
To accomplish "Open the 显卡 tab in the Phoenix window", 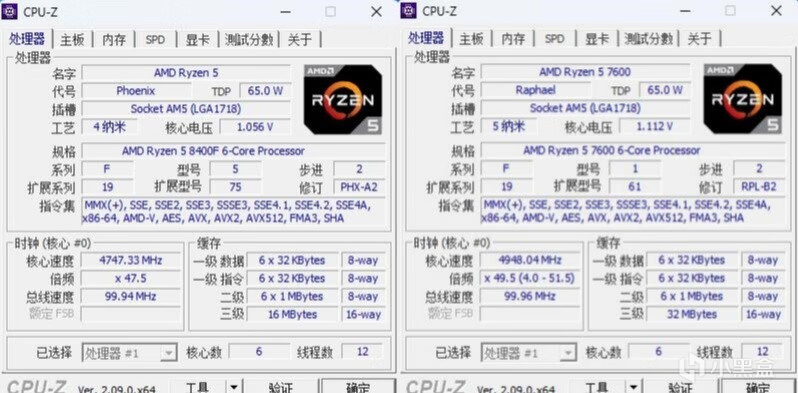I will pyautogui.click(x=197, y=40).
